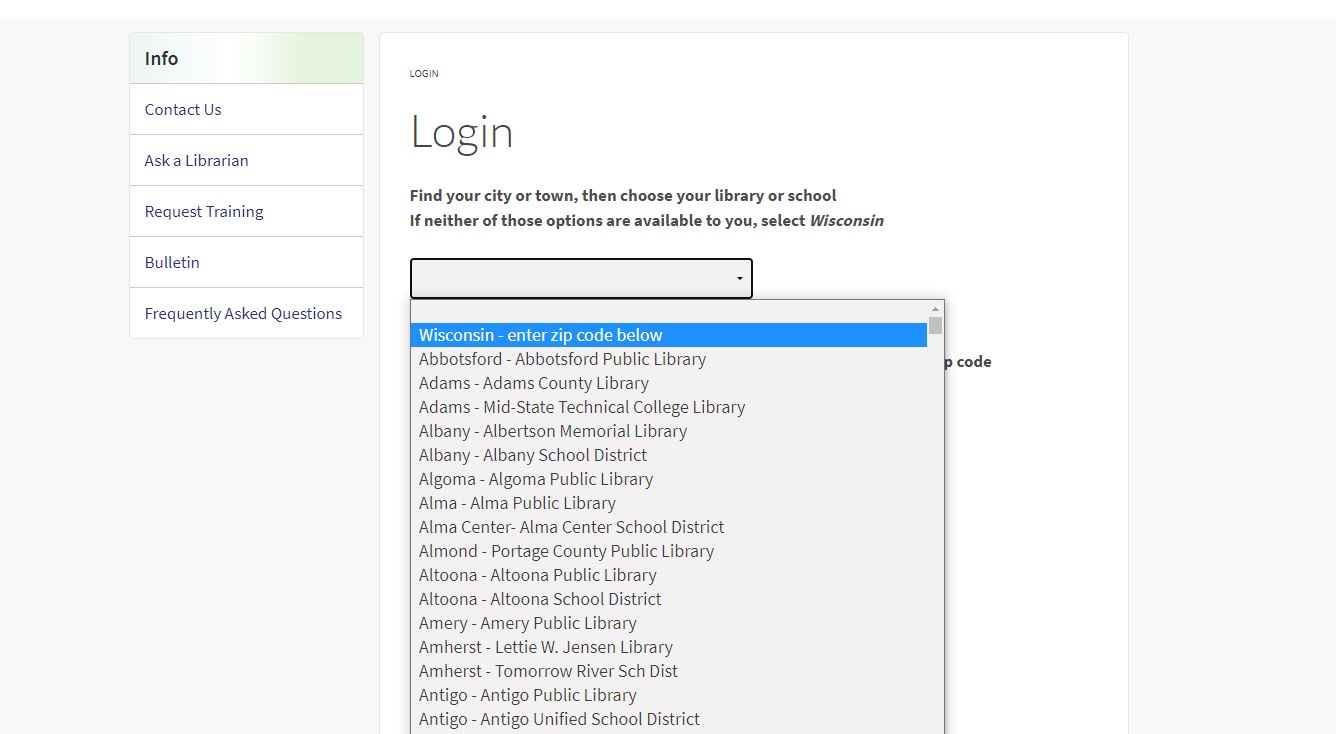Open Frequently Asked Questions

click(243, 314)
